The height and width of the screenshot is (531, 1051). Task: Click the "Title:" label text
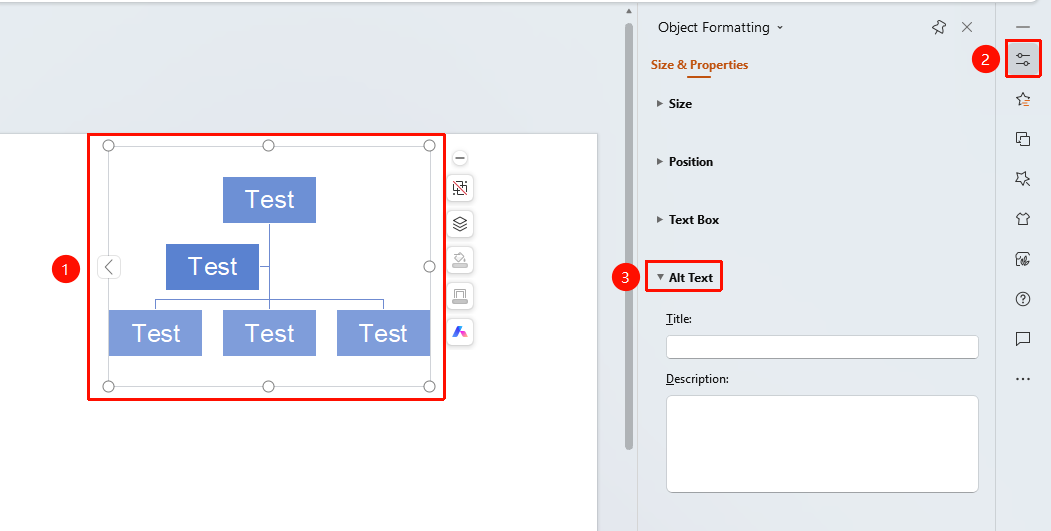679,319
